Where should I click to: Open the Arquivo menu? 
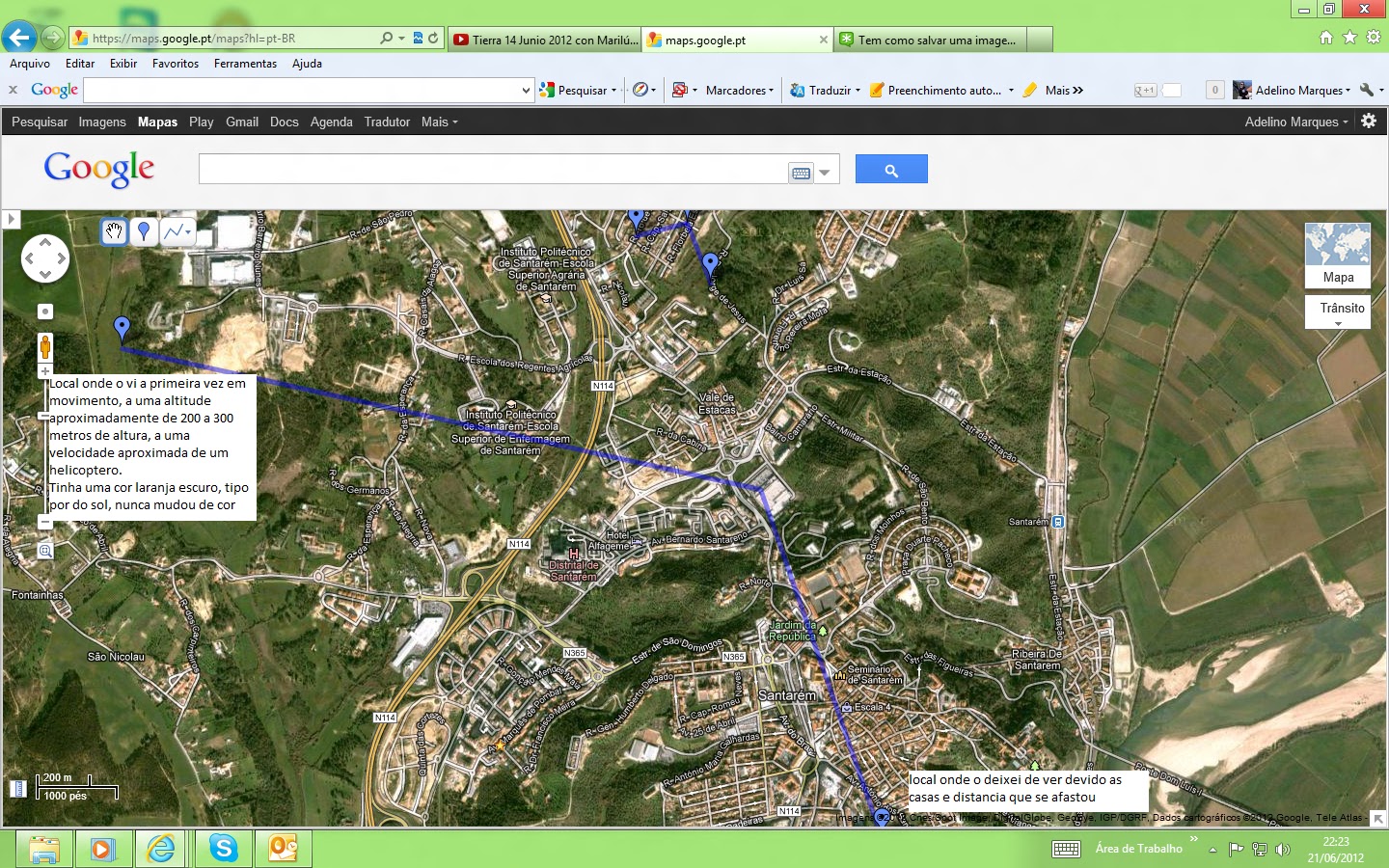pyautogui.click(x=30, y=64)
